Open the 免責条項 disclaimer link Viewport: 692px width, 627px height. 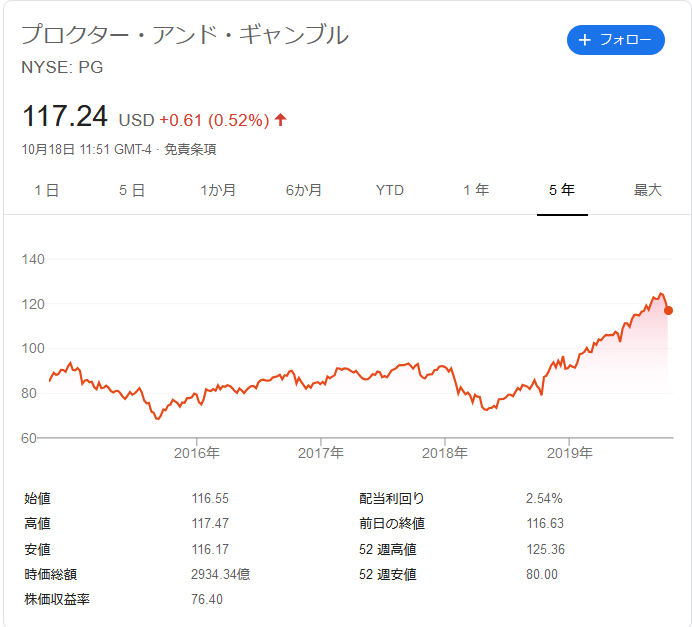click(x=190, y=150)
